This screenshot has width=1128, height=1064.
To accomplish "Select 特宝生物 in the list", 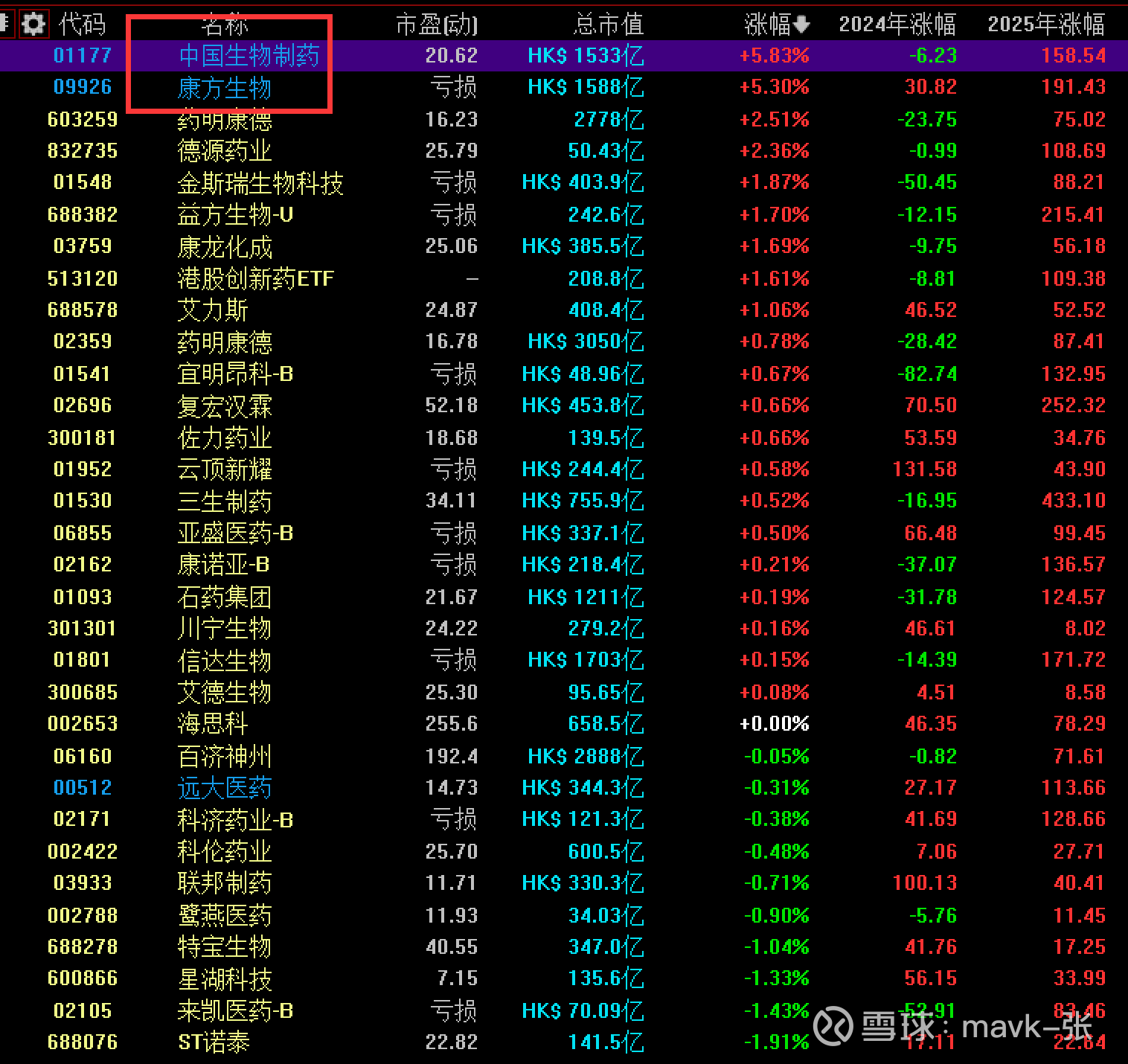I will tap(225, 947).
